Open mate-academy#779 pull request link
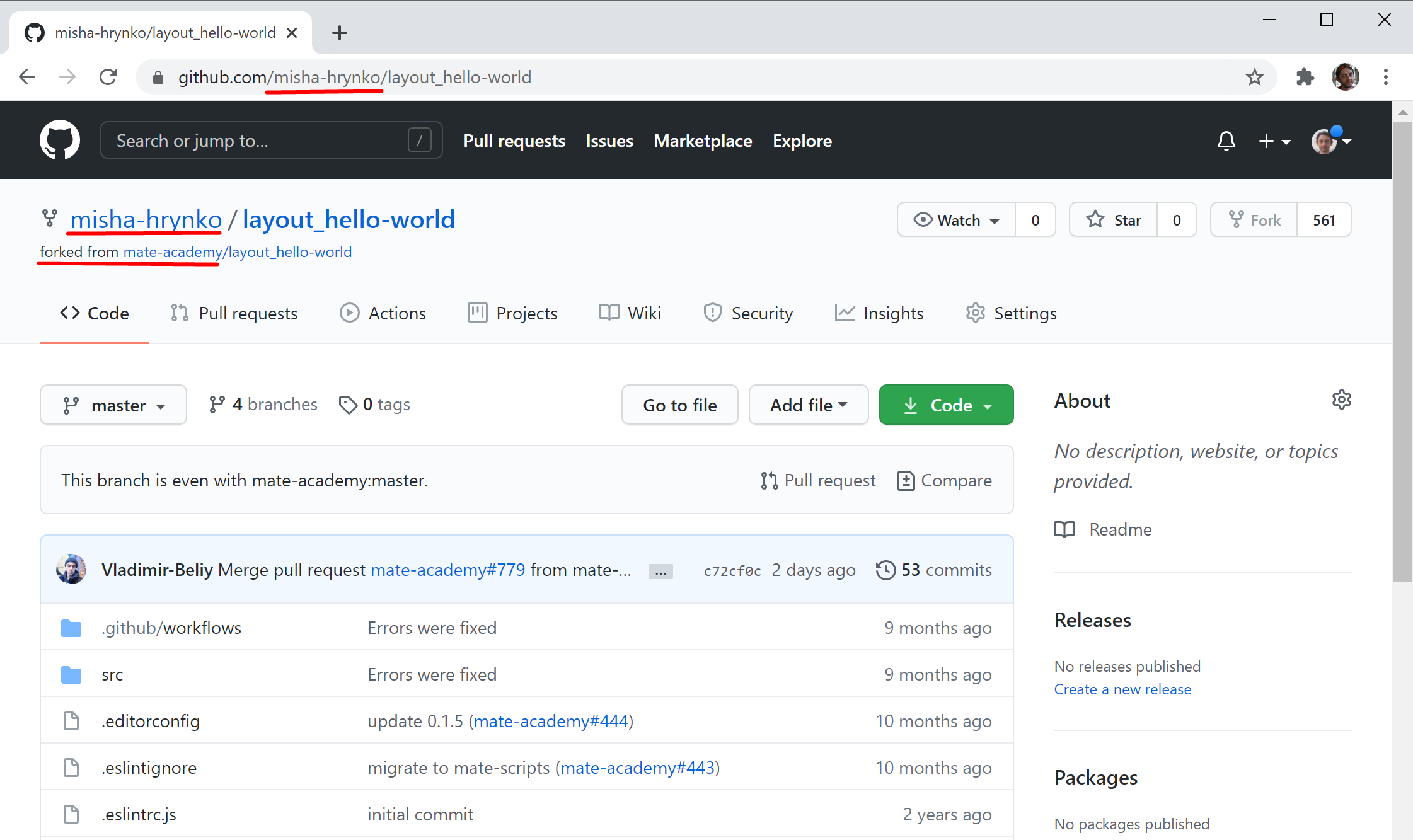The image size is (1413, 840). pyautogui.click(x=448, y=570)
